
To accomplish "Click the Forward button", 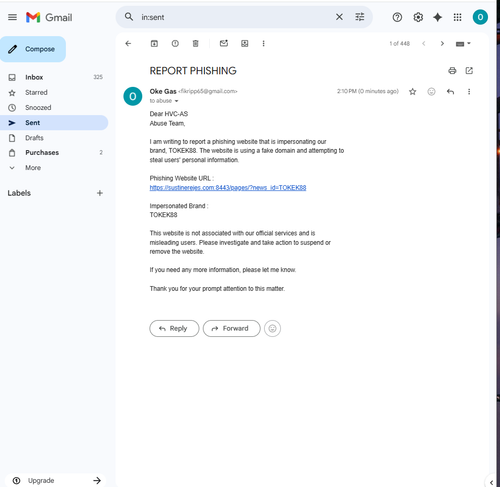I will (x=231, y=329).
